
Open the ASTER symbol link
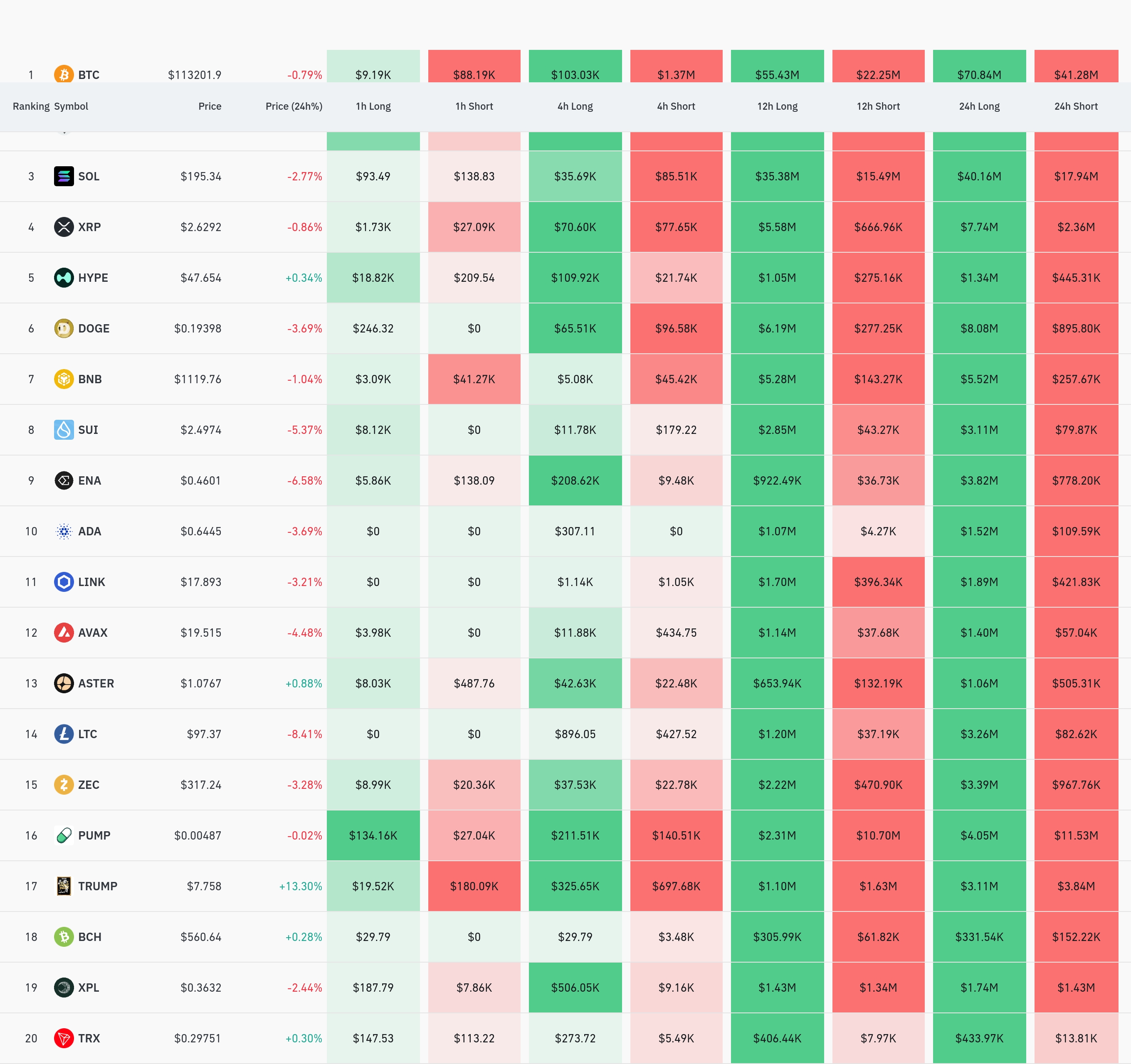(x=96, y=683)
